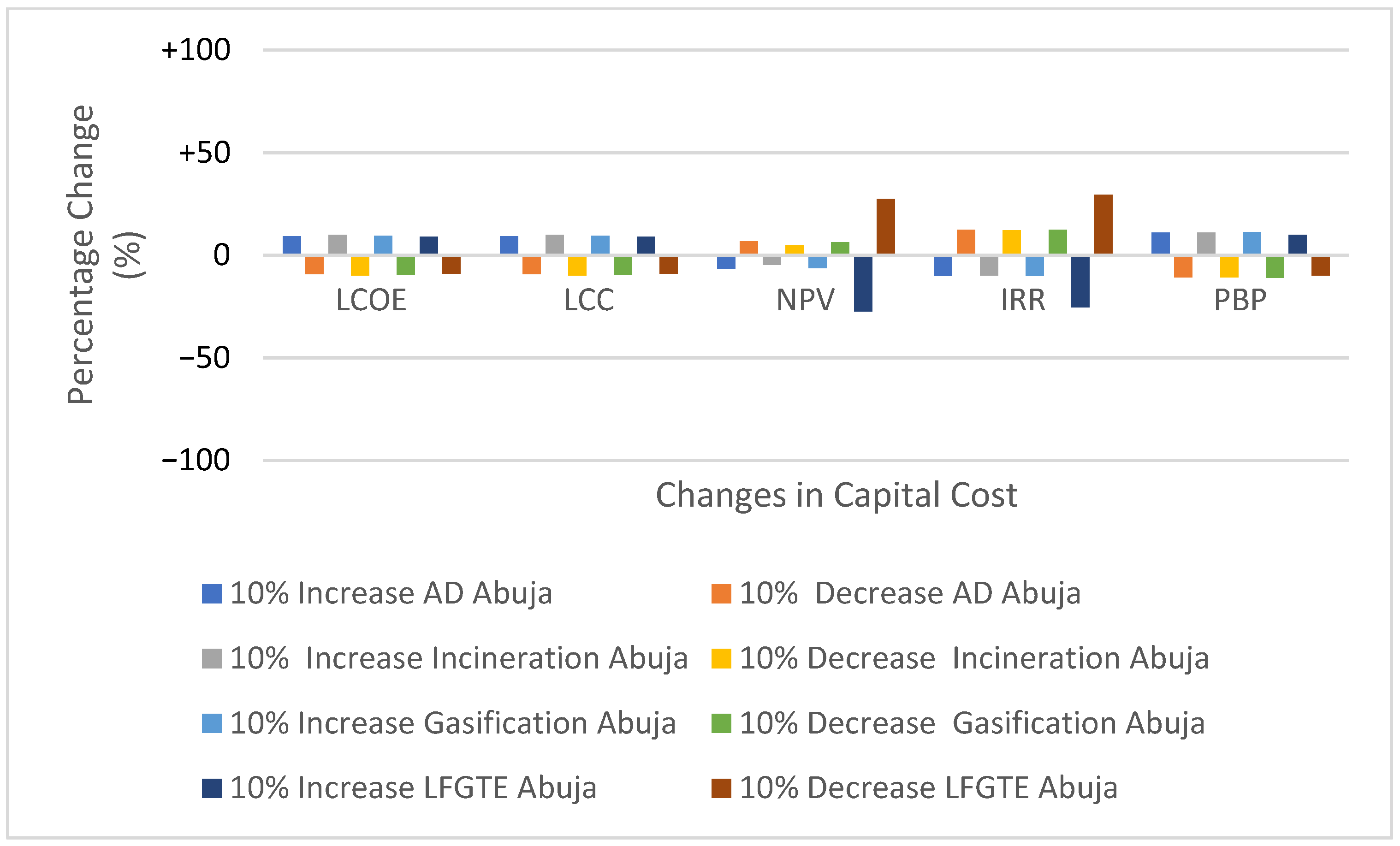The height and width of the screenshot is (846, 1400).
Task: Click the yellow Decrease Incineration Abuja legend swatch
Action: click(x=721, y=658)
